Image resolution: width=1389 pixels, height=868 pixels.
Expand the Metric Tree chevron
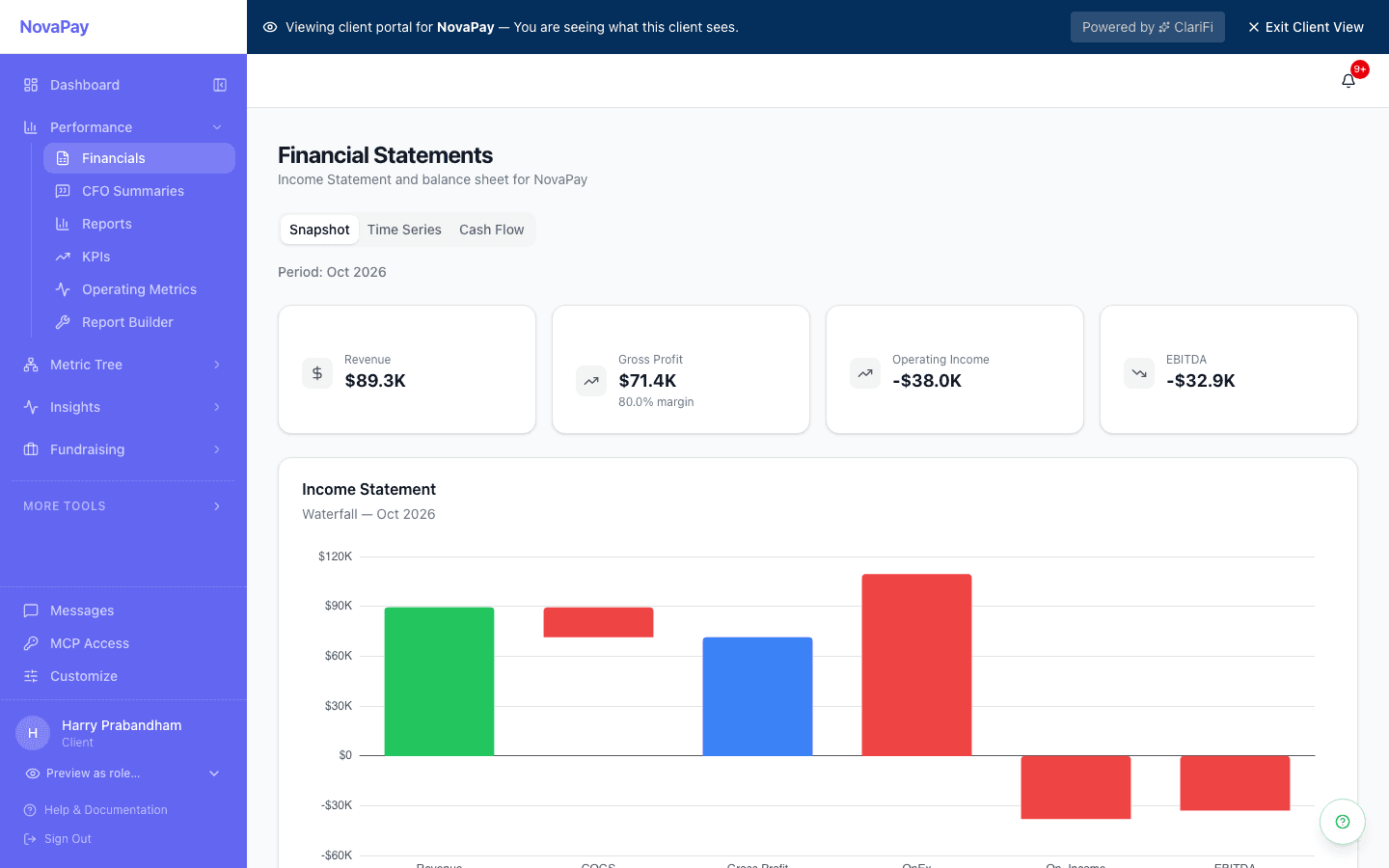pos(217,365)
